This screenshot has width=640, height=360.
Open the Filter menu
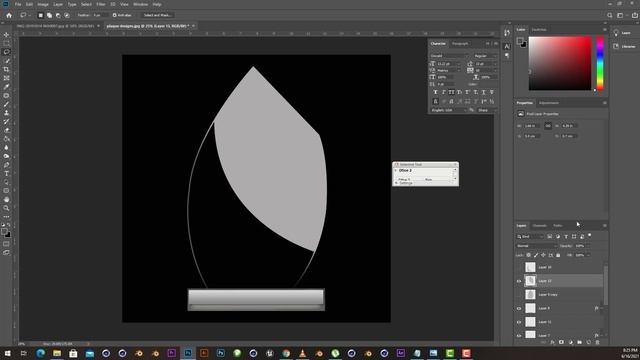point(101,4)
